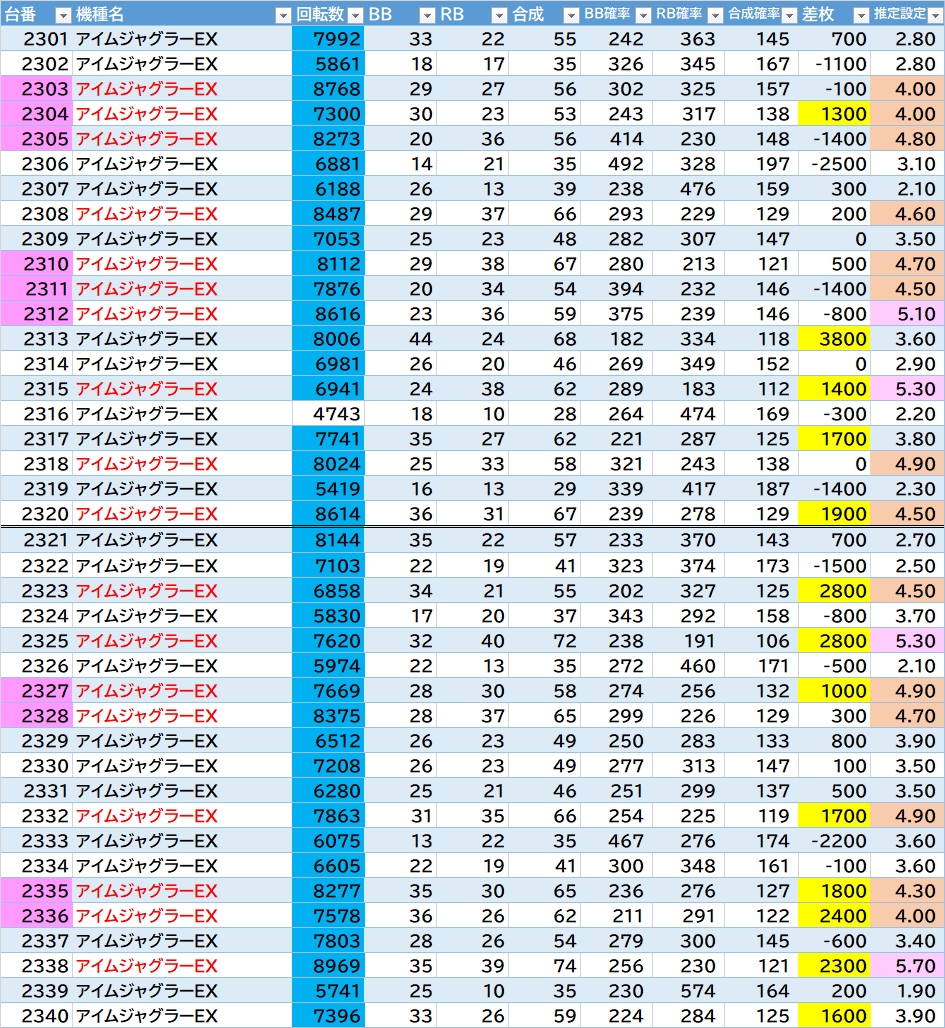Select estimated setting cell 4.60
This screenshot has height=1028, width=945.
pos(908,214)
